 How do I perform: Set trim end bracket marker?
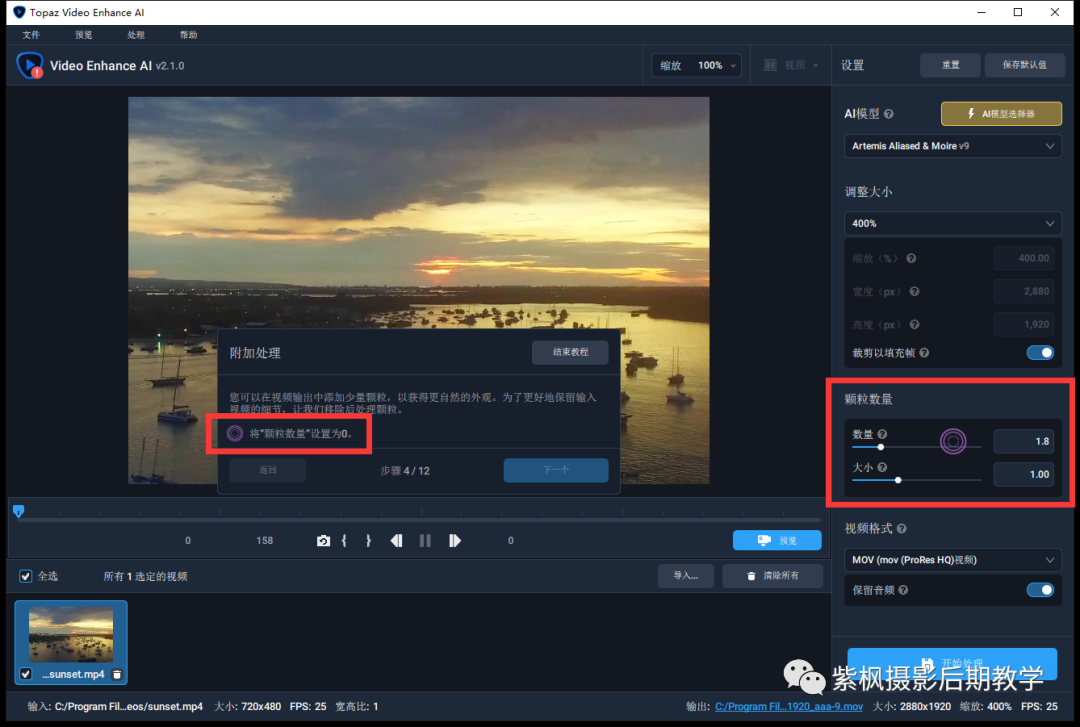pos(368,541)
